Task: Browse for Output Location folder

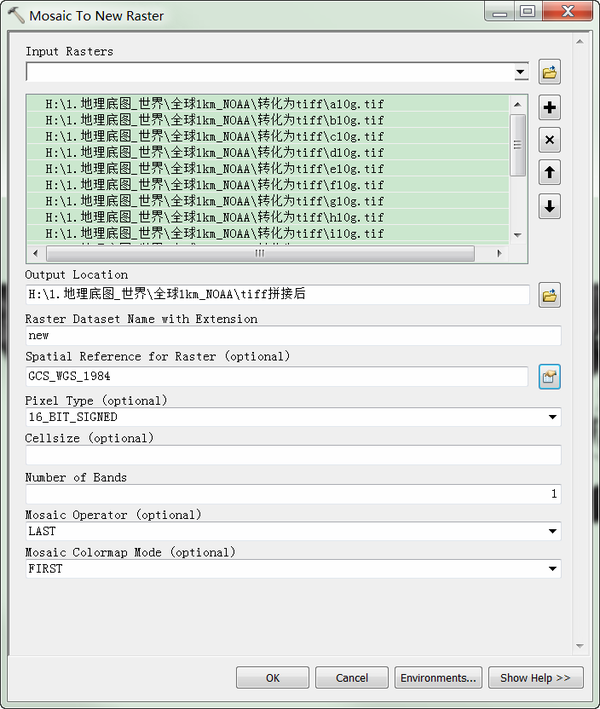Action: pos(549,296)
